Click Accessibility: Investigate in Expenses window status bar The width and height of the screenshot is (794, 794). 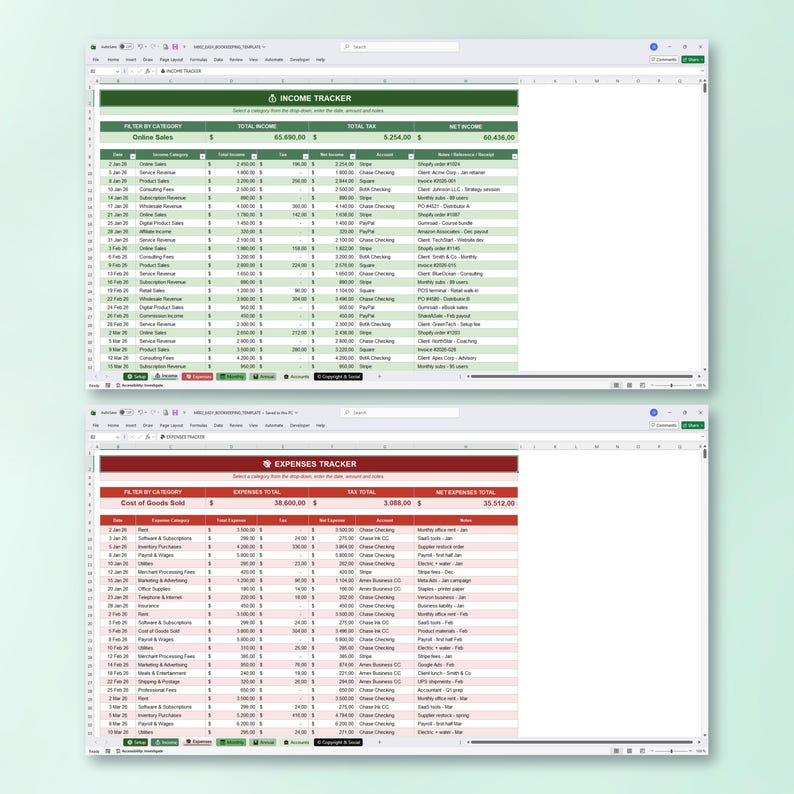(x=140, y=751)
